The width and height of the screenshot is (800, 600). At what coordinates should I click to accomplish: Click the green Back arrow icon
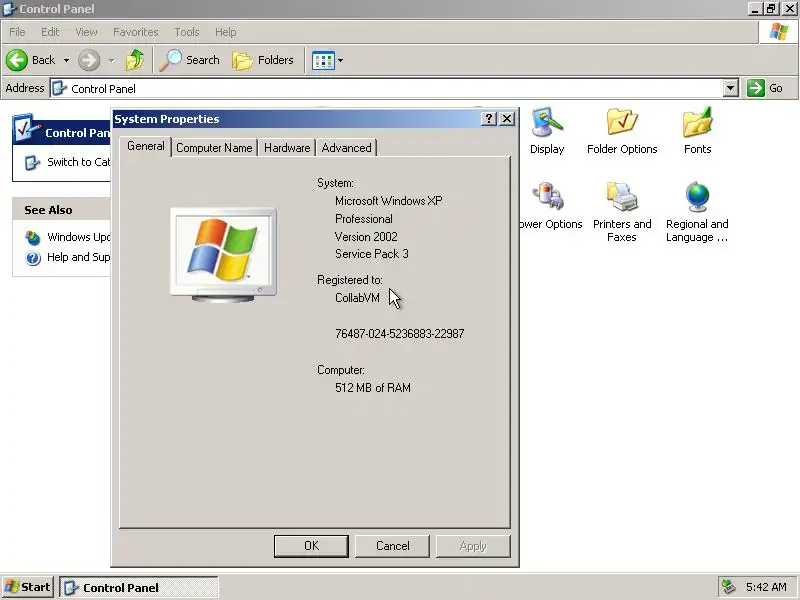coord(16,60)
